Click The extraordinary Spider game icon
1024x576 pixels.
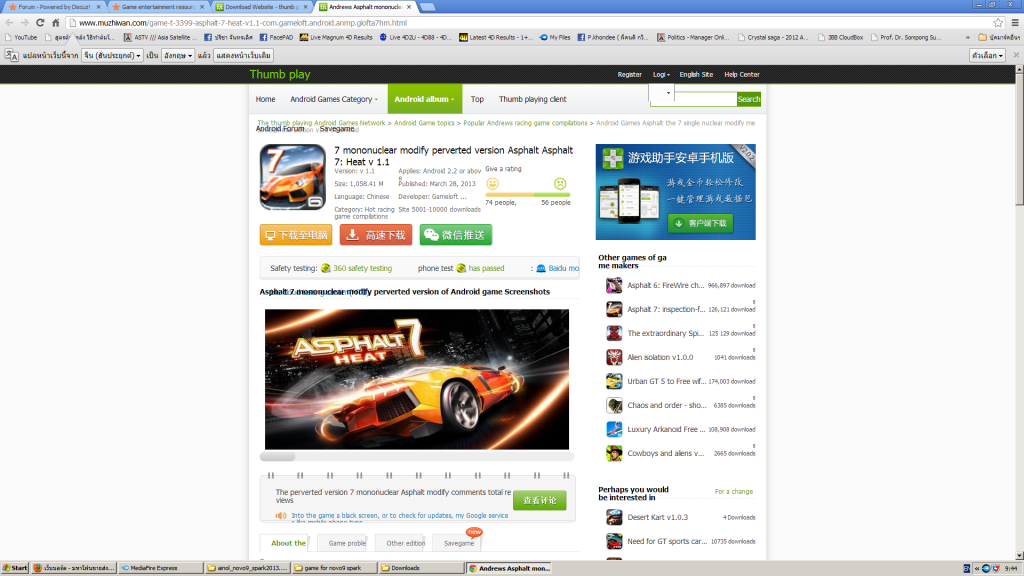pyautogui.click(x=614, y=333)
